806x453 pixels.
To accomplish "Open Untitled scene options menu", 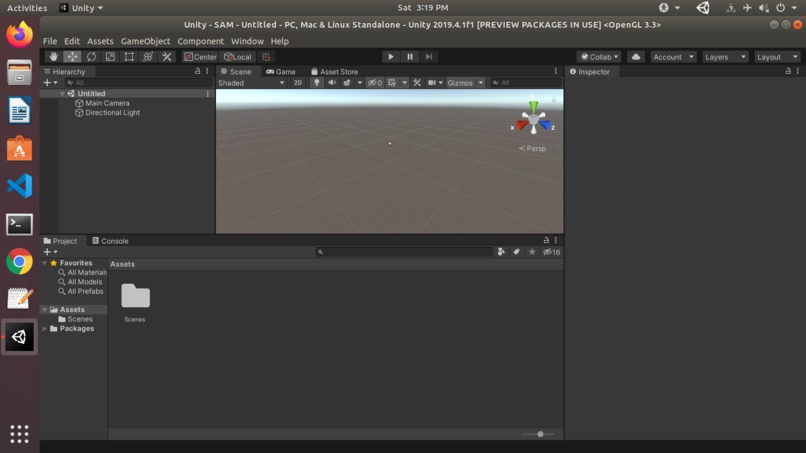I will click(207, 94).
